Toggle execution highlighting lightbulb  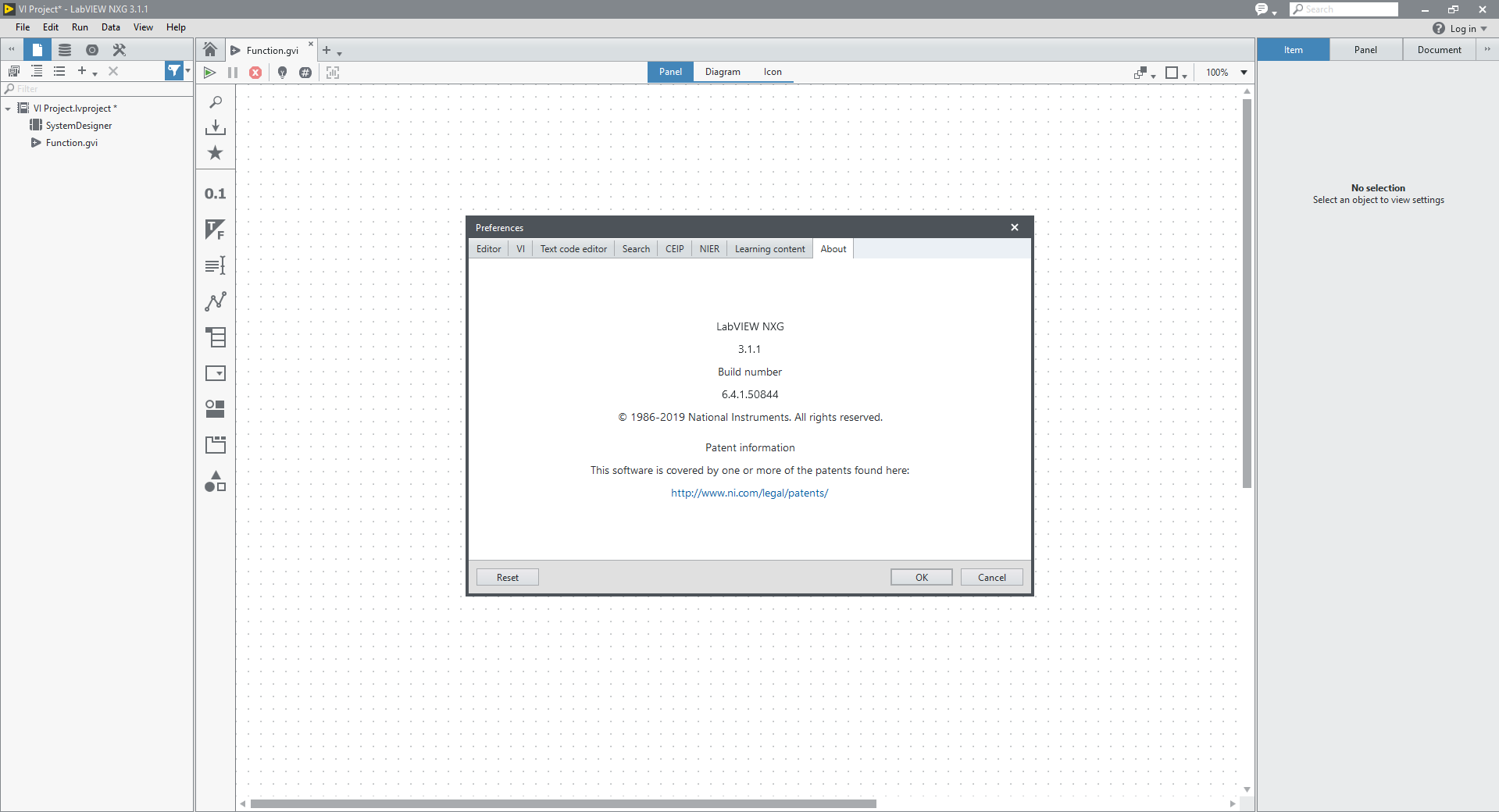[x=282, y=72]
